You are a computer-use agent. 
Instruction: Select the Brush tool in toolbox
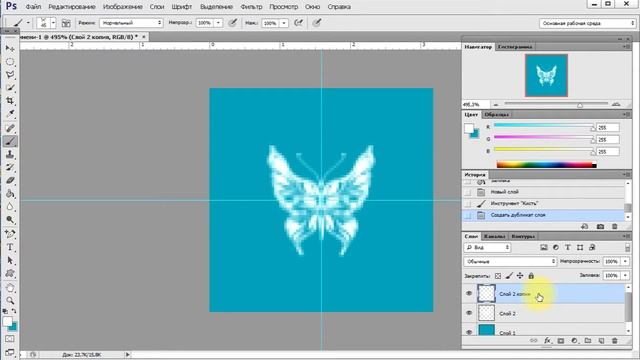(10, 141)
